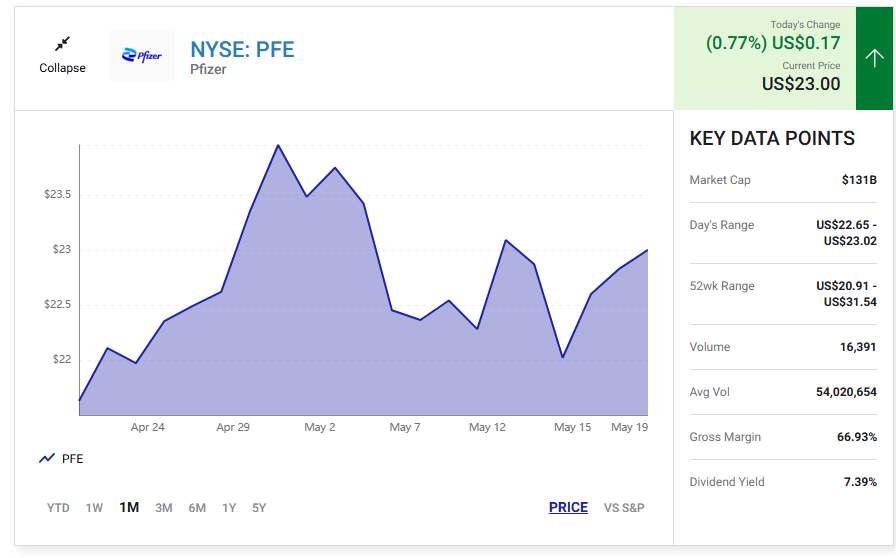Click the Apr 24 axis label

click(x=147, y=427)
